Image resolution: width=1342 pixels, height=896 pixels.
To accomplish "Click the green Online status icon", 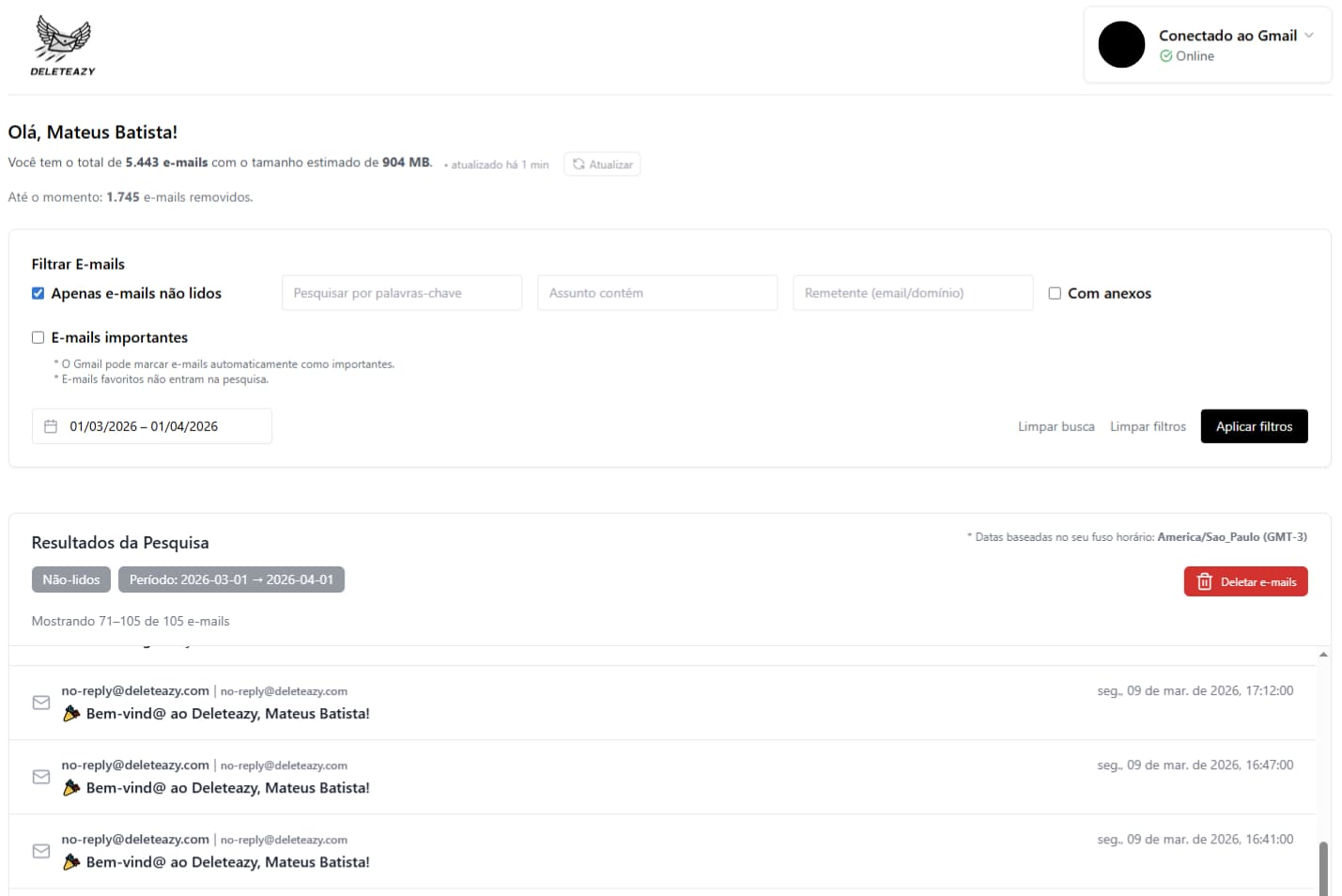I will [x=1165, y=56].
